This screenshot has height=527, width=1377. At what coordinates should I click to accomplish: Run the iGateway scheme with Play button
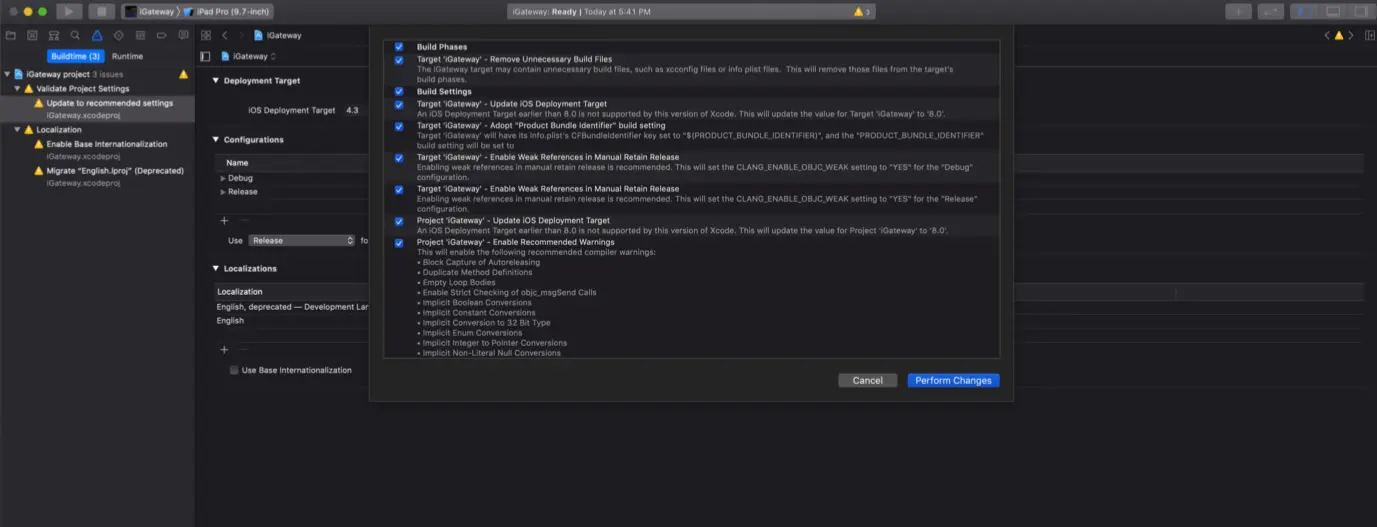[69, 11]
